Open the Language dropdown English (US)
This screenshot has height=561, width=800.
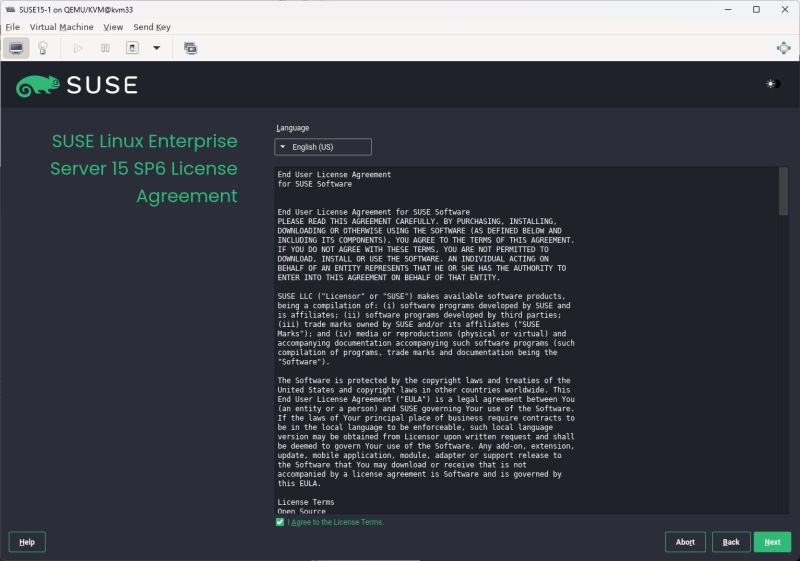[323, 147]
